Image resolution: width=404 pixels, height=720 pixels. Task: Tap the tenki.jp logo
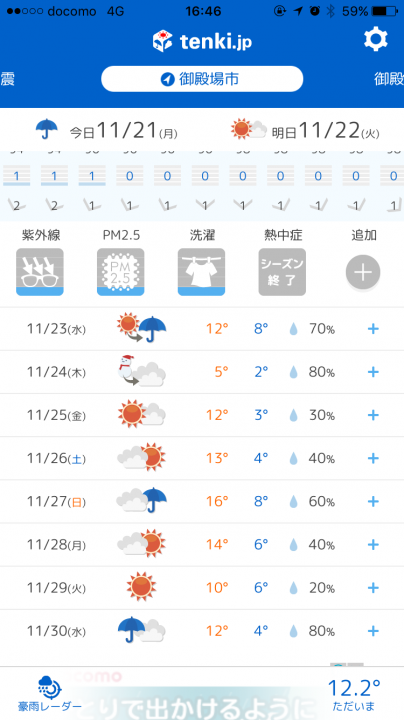(x=202, y=41)
